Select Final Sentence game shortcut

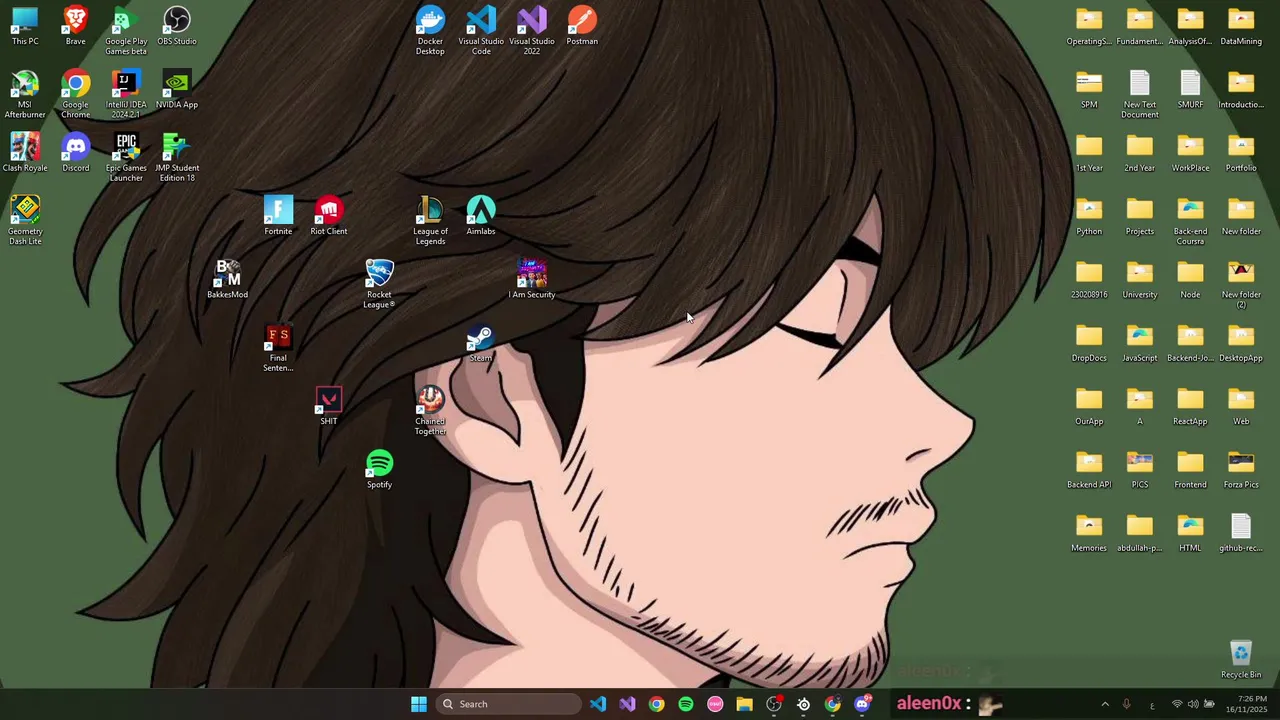click(x=278, y=347)
